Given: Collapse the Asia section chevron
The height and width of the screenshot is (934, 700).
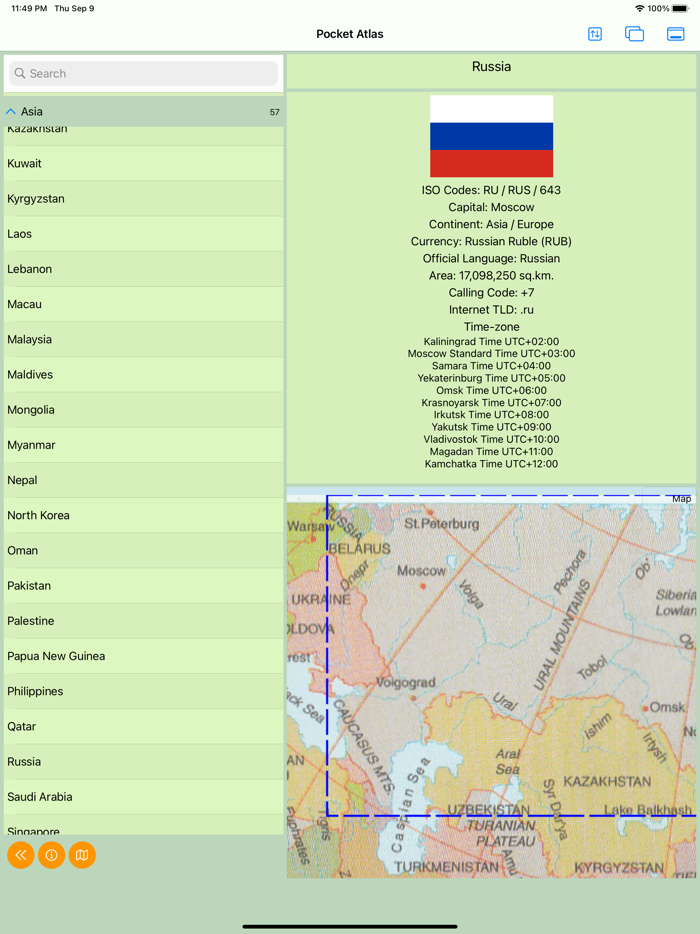Looking at the screenshot, I should tap(11, 111).
